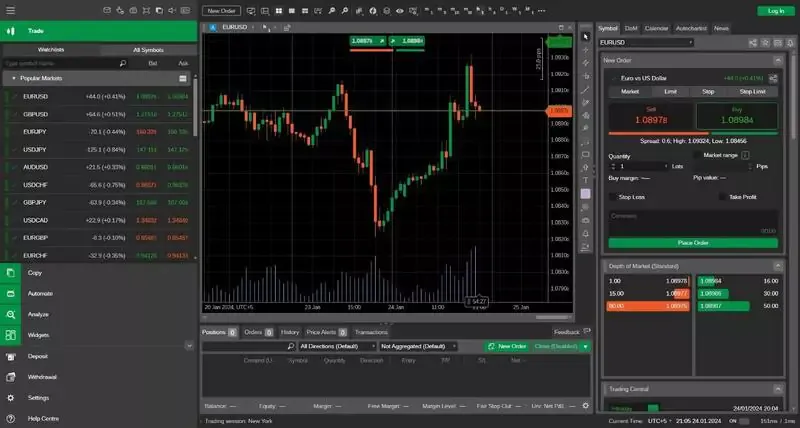Image resolution: width=800 pixels, height=428 pixels.
Task: Click the alert bell icon in the drawing toolbar
Action: click(x=586, y=234)
